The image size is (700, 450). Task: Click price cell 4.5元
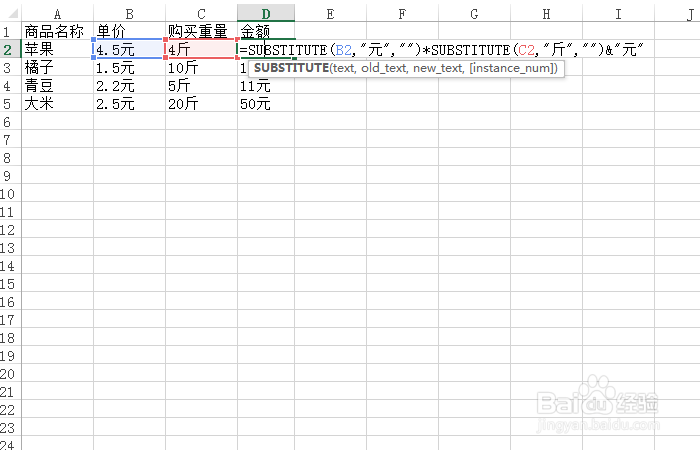click(129, 49)
